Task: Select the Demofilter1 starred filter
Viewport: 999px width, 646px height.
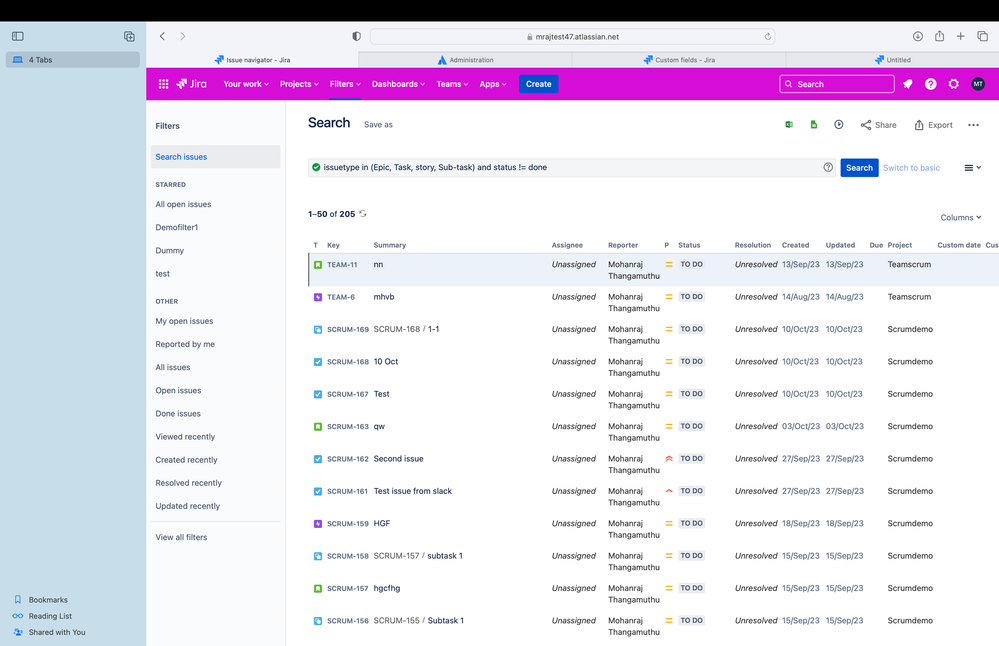Action: click(x=176, y=227)
